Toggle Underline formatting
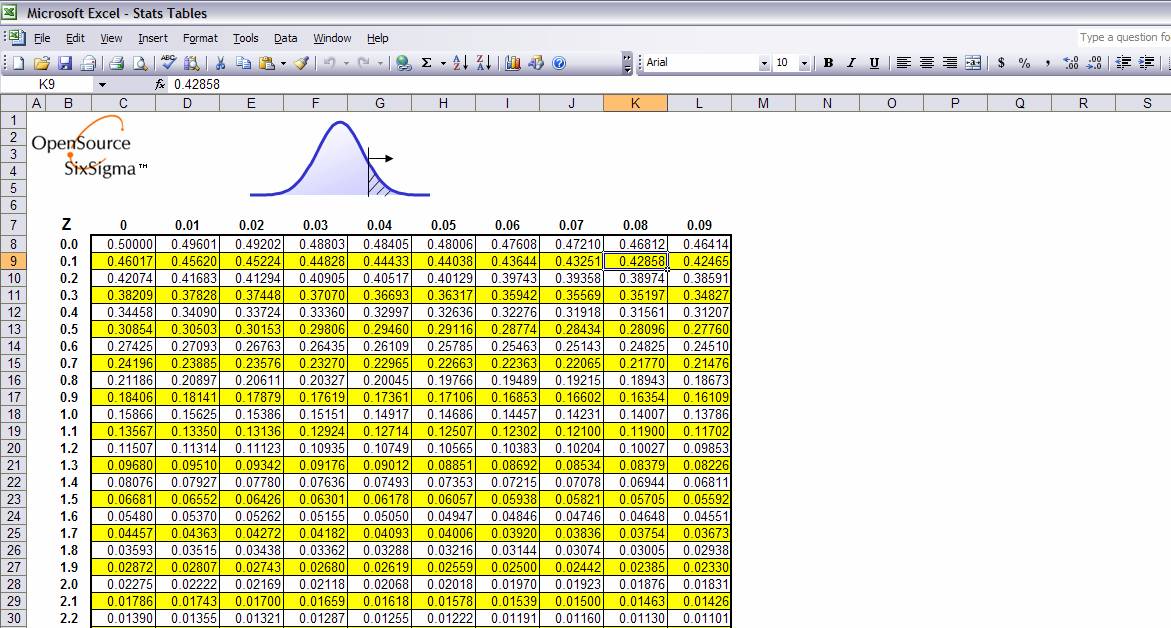 874,63
